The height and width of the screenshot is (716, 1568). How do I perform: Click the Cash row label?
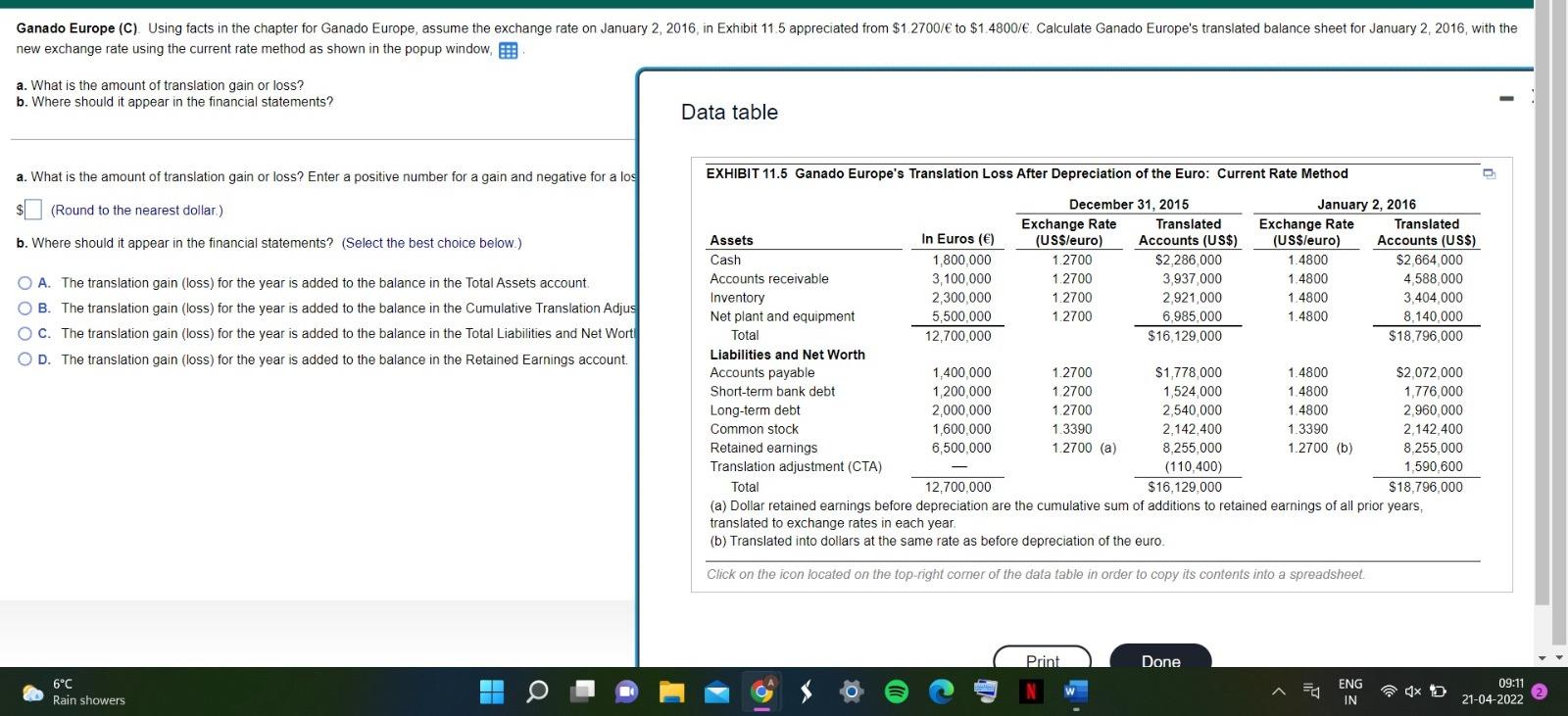click(x=725, y=260)
